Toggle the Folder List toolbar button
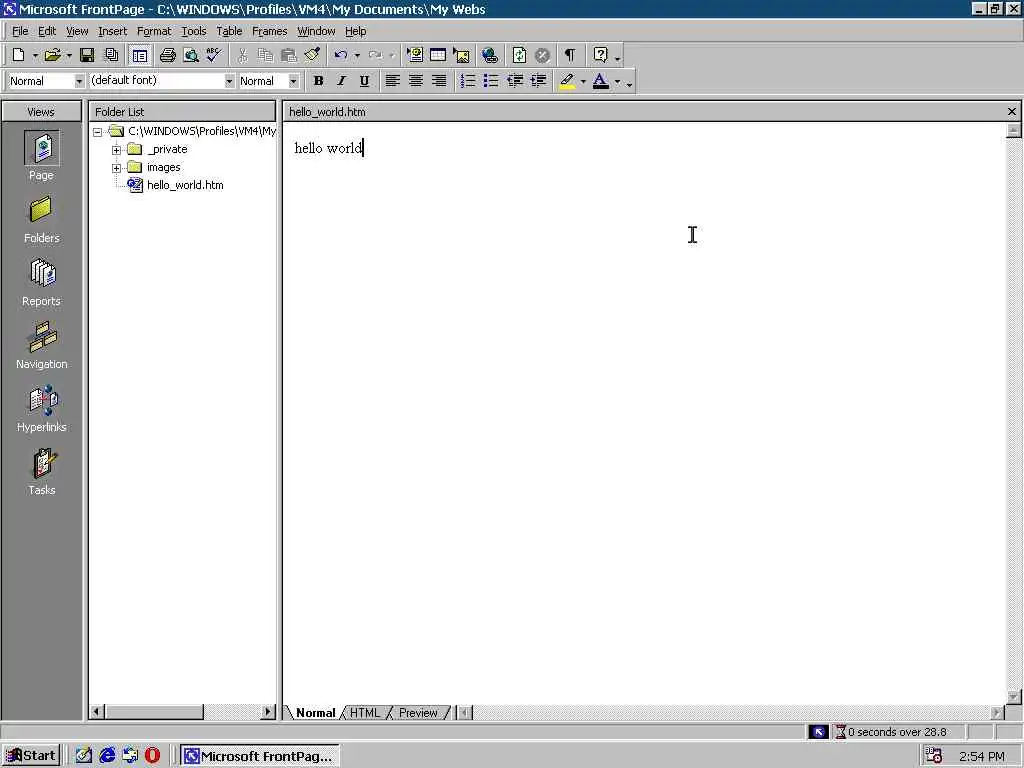Viewport: 1024px width, 768px height. point(139,56)
